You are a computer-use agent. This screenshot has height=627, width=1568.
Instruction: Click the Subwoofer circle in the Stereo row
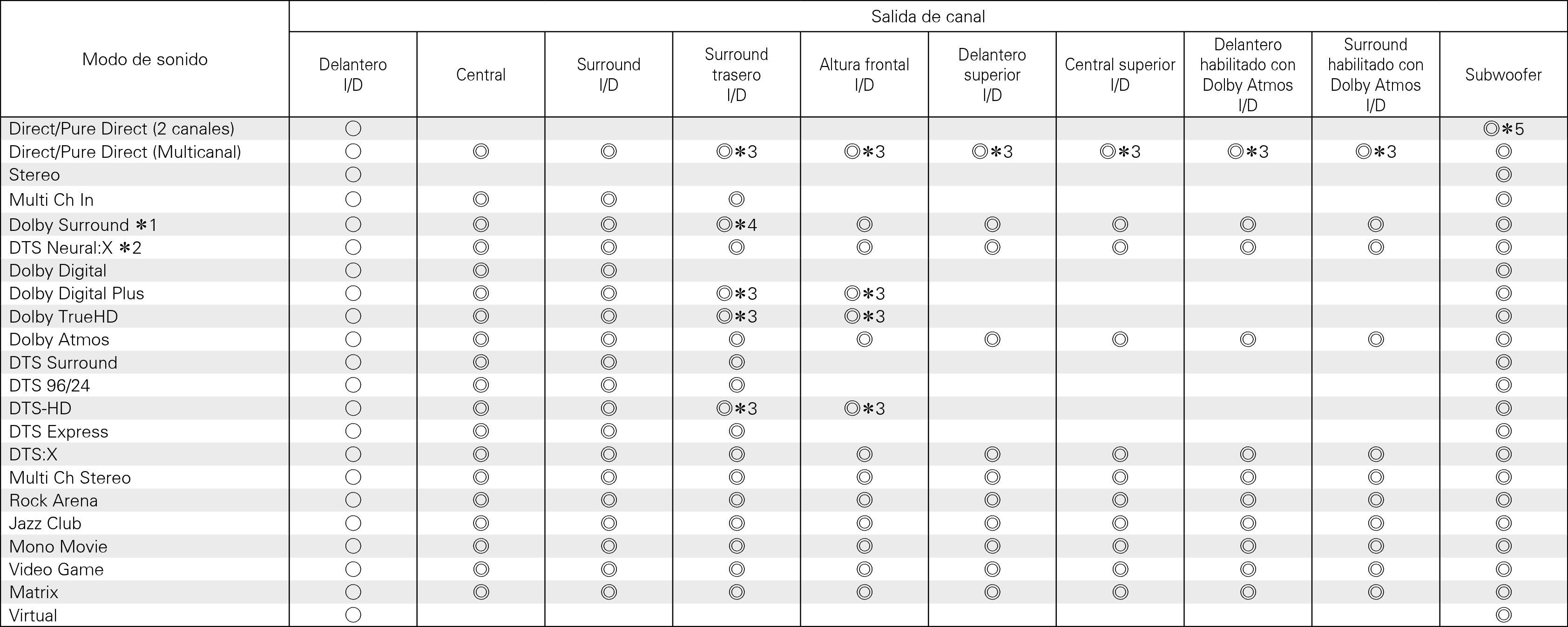(x=1503, y=175)
